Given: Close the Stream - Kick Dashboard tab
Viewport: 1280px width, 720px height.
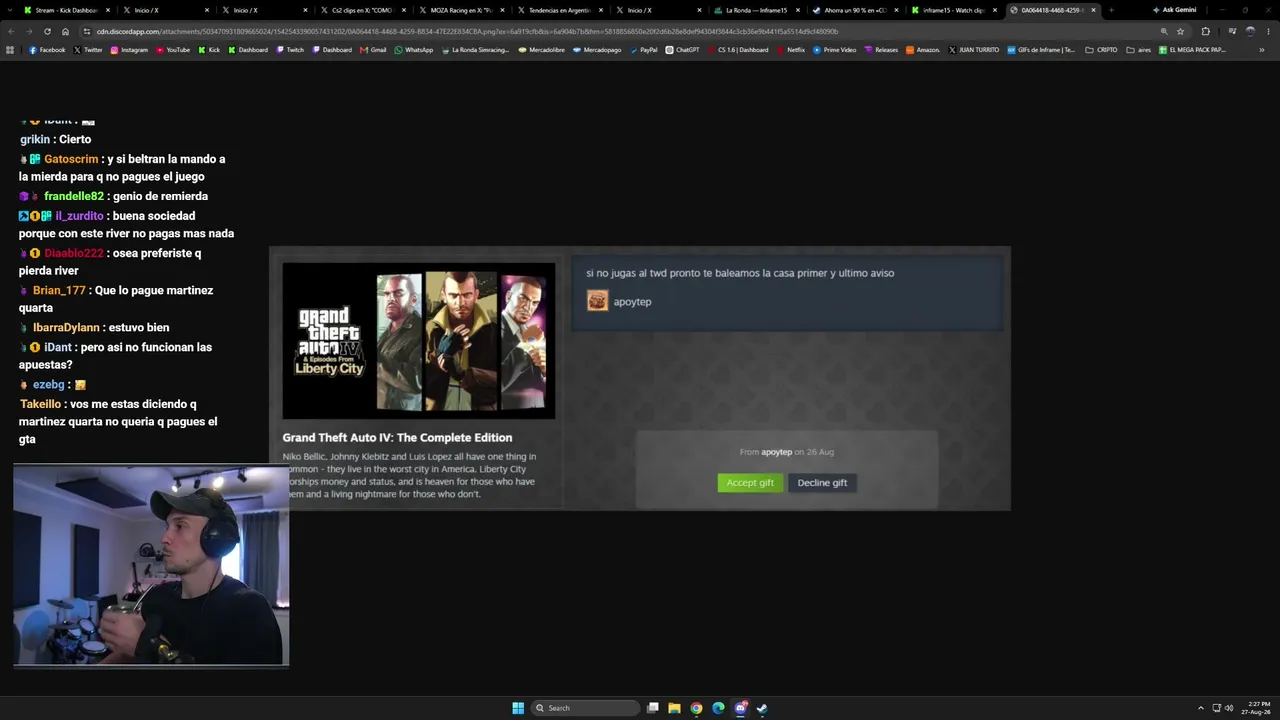Looking at the screenshot, I should tap(108, 10).
